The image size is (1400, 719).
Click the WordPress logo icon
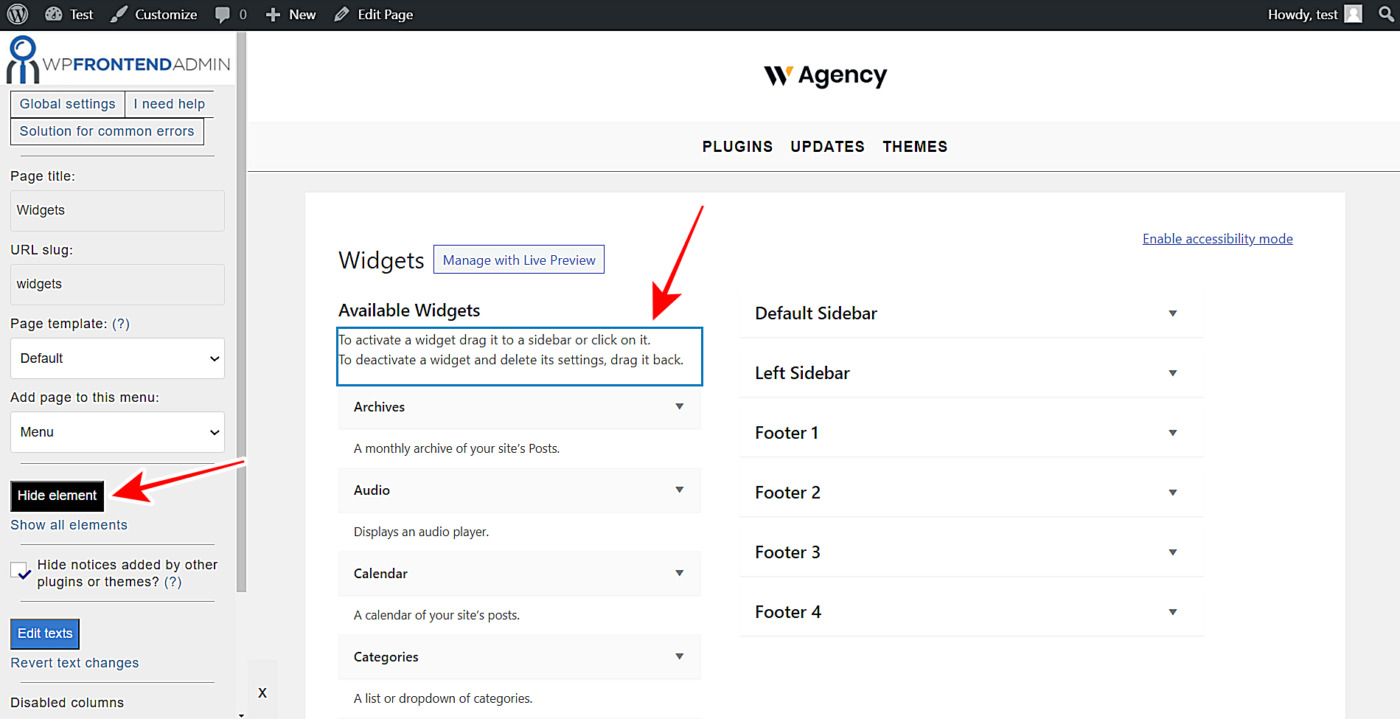17,14
